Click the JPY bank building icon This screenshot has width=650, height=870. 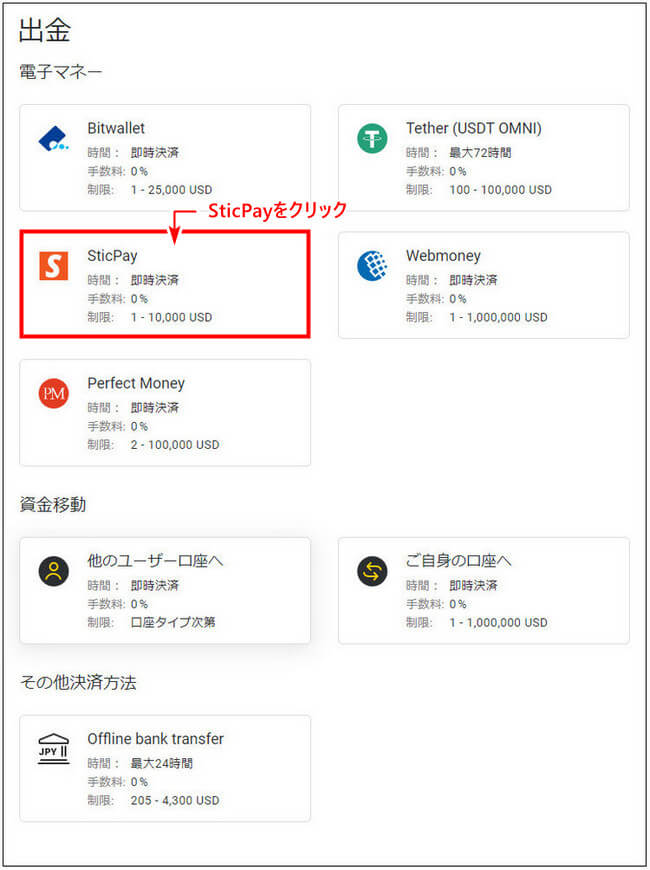pos(54,749)
